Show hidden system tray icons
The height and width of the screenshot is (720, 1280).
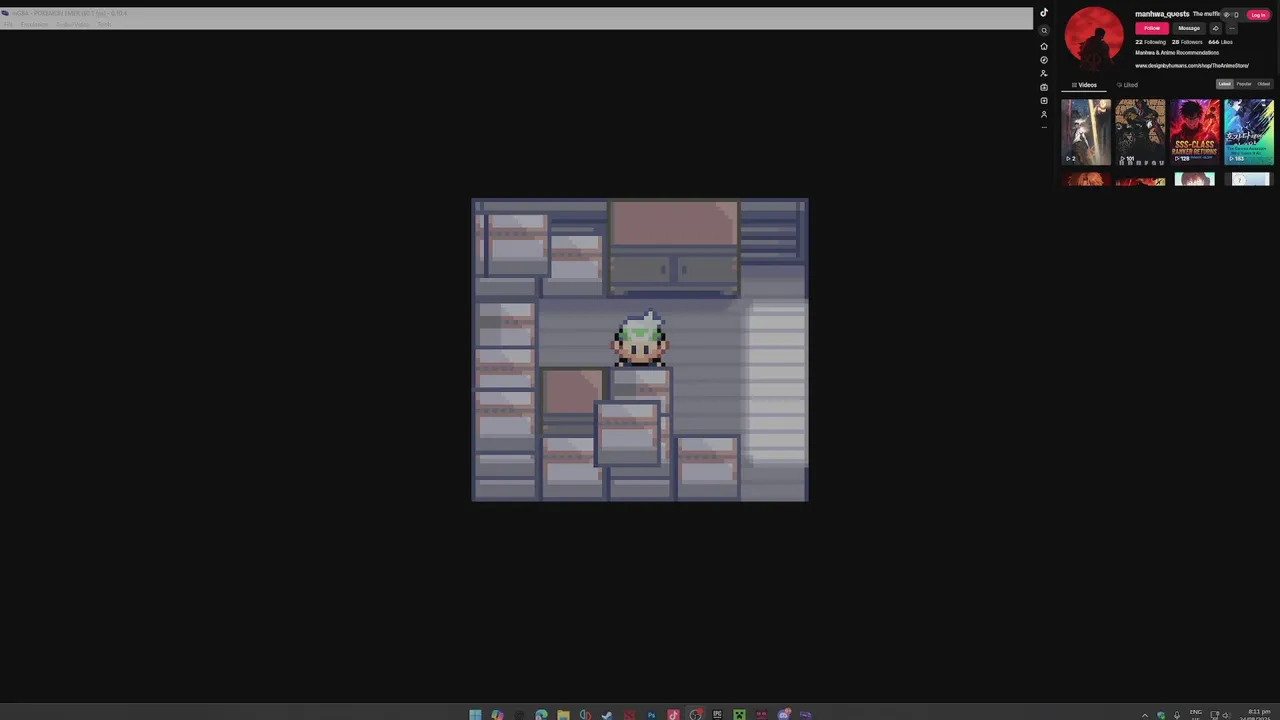[1145, 715]
